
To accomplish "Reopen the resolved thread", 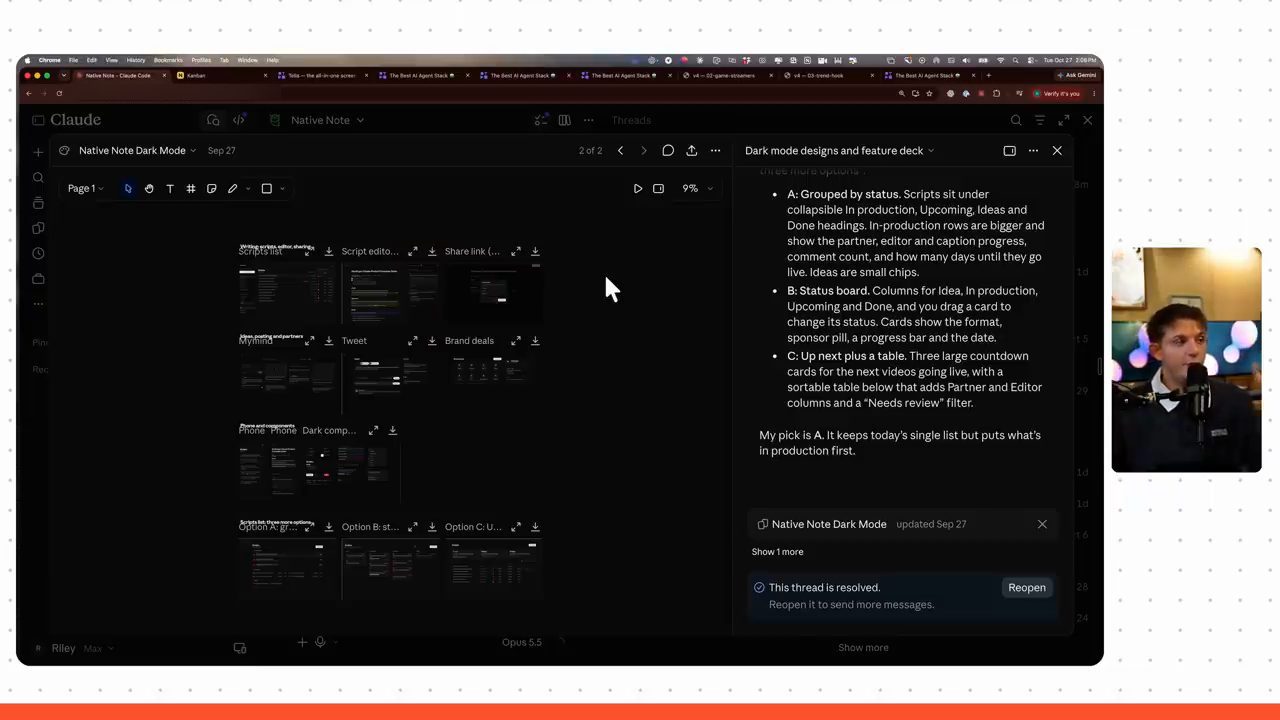I will pyautogui.click(x=1027, y=588).
